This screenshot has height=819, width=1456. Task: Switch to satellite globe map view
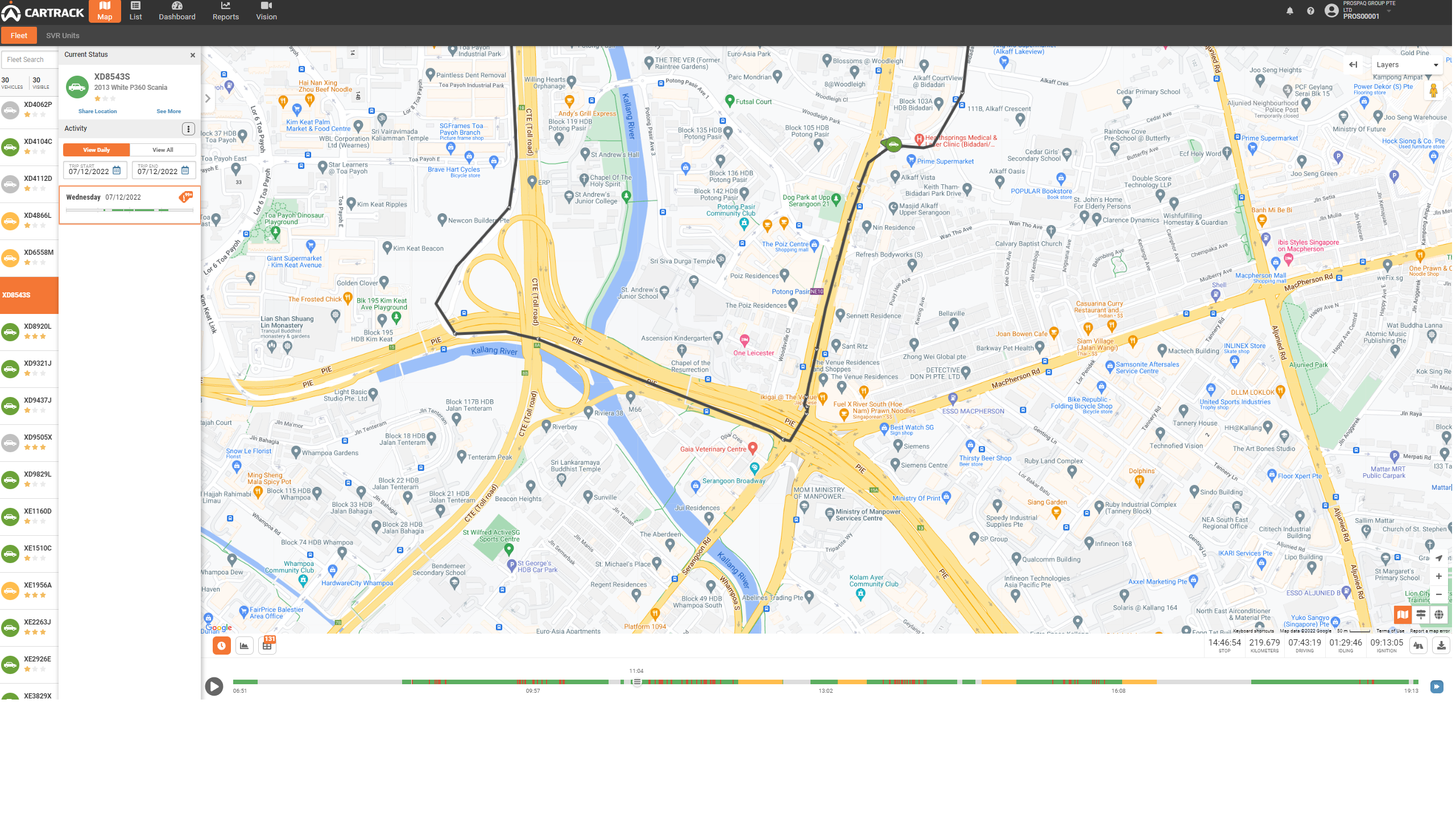(x=1438, y=614)
